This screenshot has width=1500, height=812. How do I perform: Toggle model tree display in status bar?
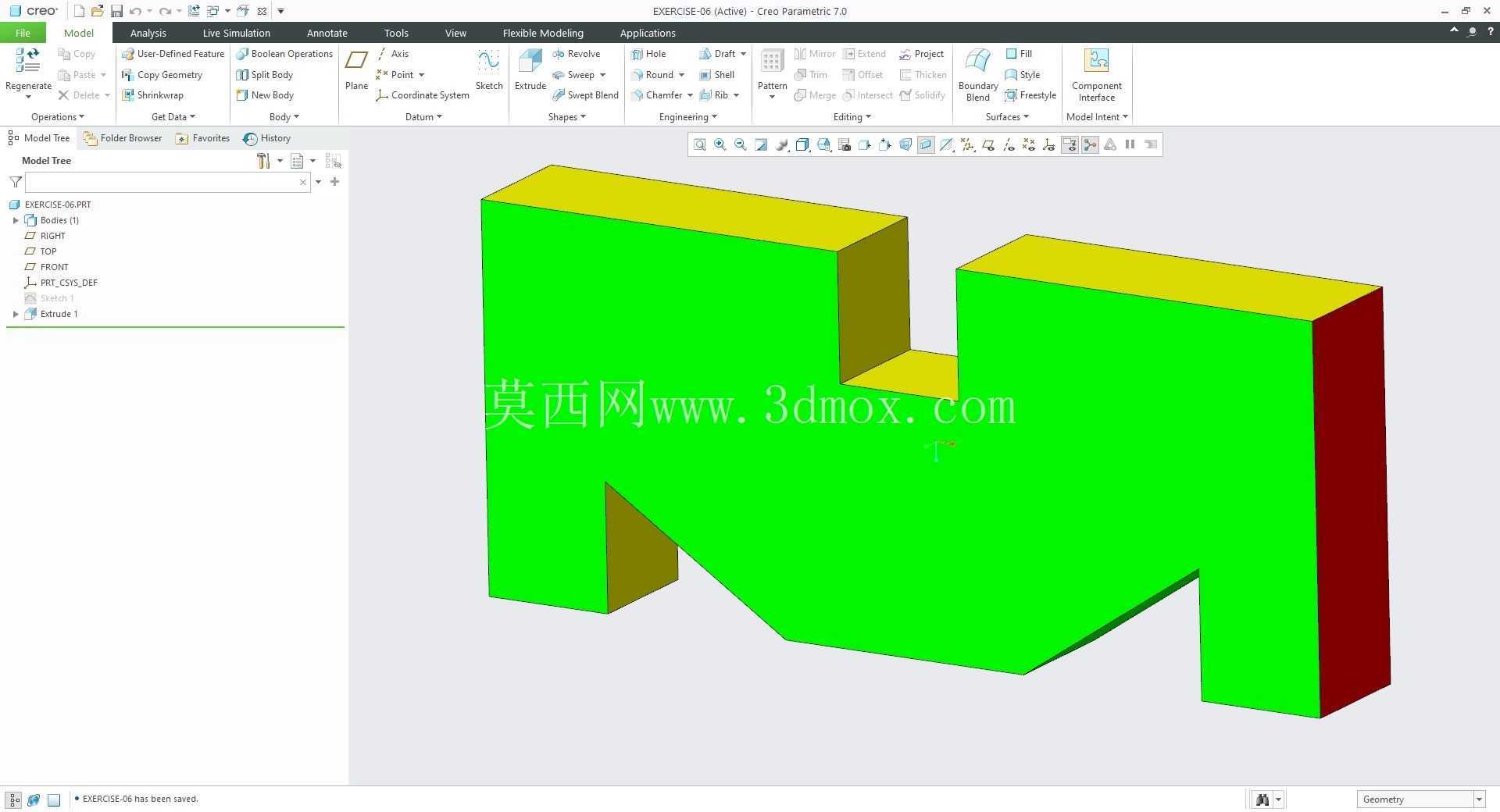point(14,800)
